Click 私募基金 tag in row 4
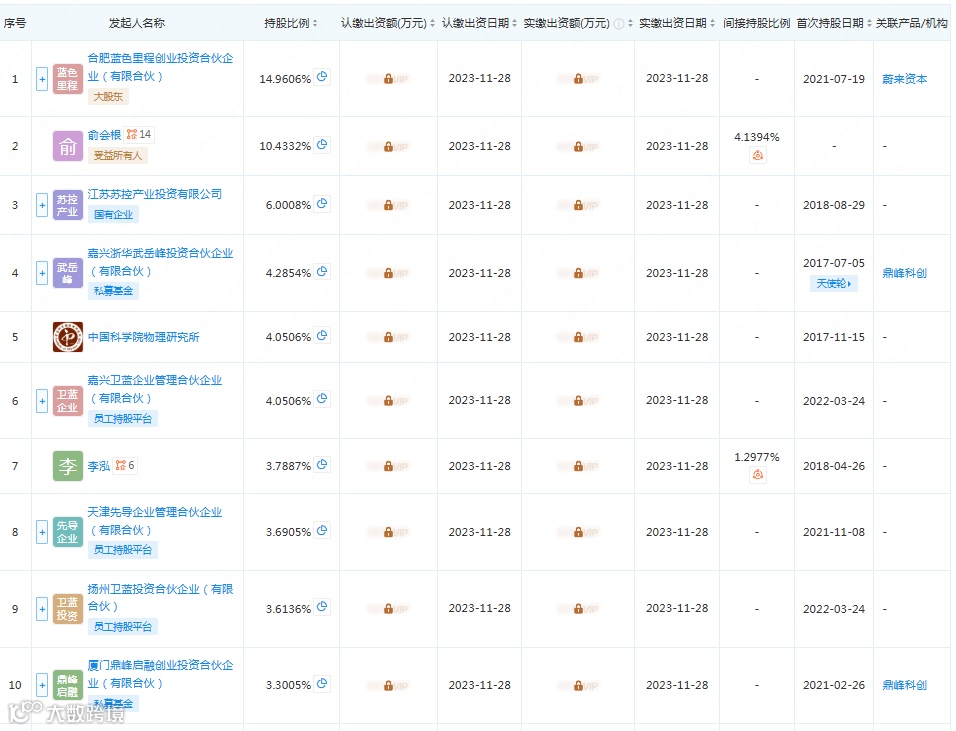 [x=113, y=291]
